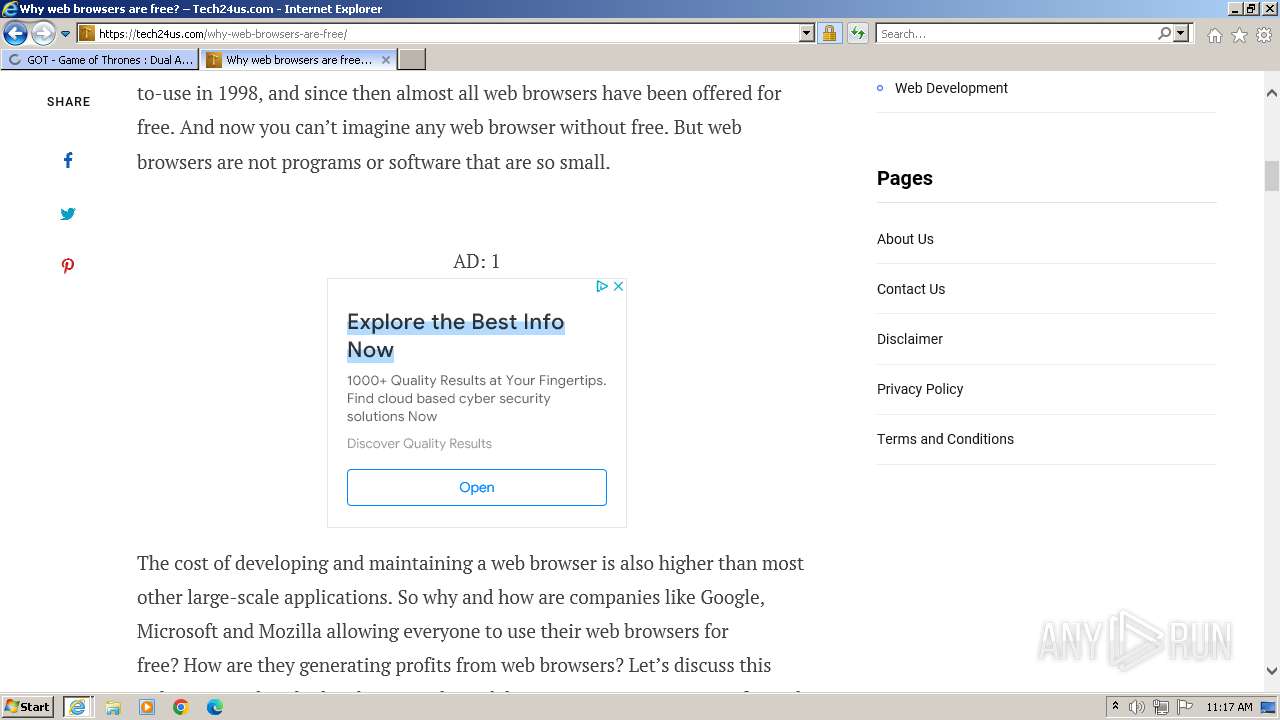This screenshot has height=720, width=1280.
Task: Focus the Search box
Action: coord(1016,33)
